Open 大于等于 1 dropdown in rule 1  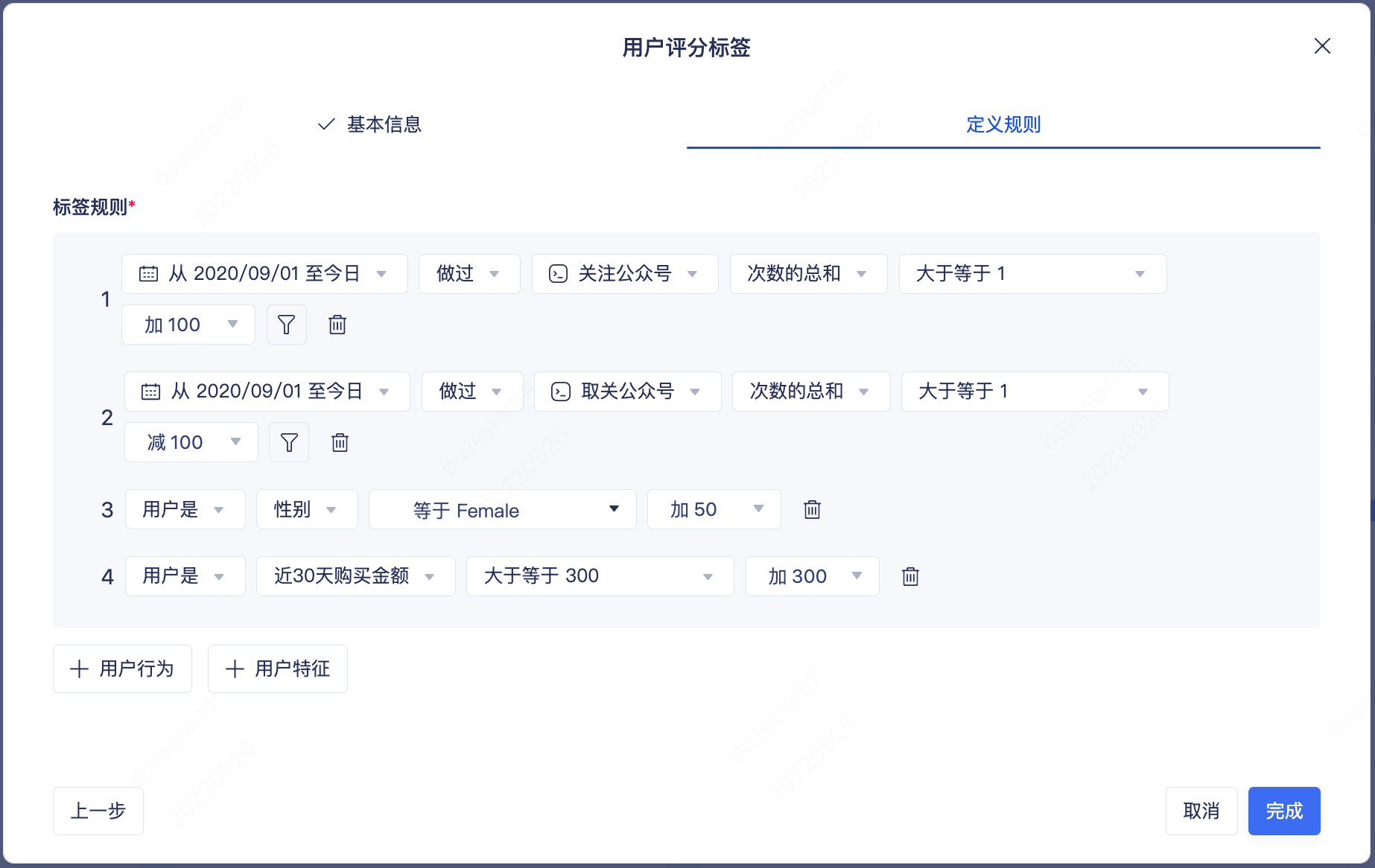pos(1032,274)
